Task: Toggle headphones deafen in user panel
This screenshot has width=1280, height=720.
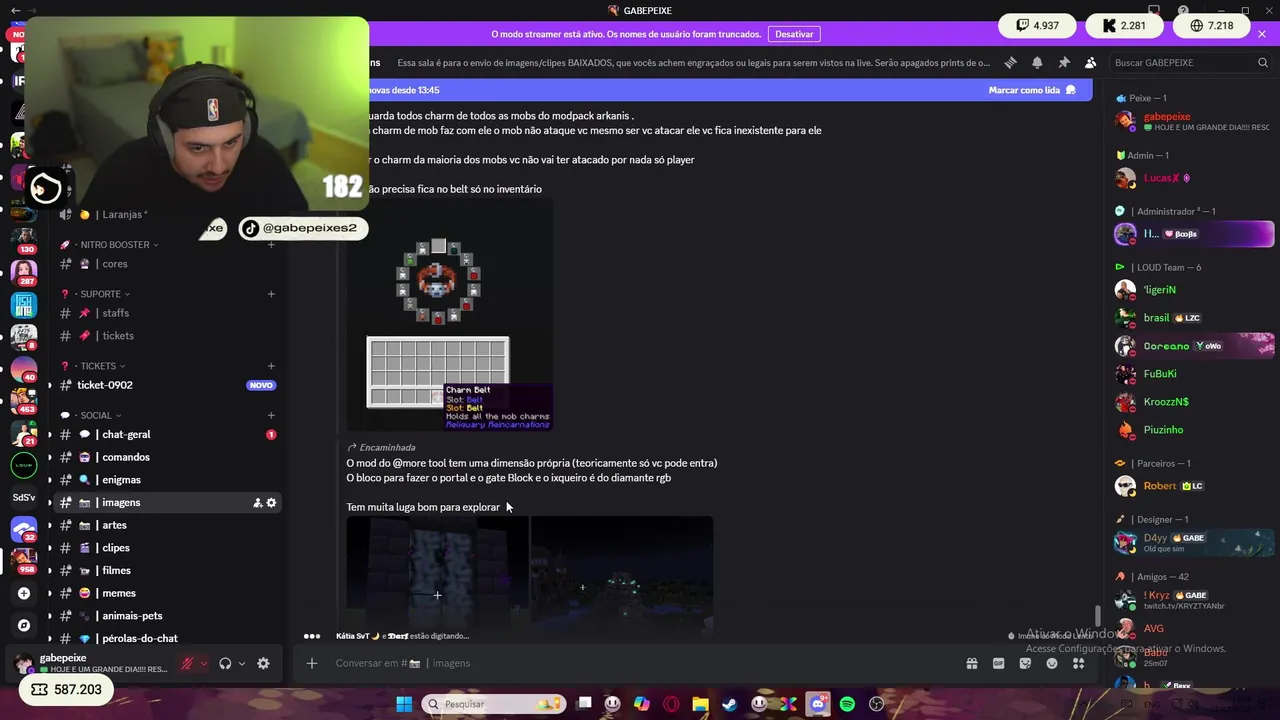Action: tap(225, 663)
